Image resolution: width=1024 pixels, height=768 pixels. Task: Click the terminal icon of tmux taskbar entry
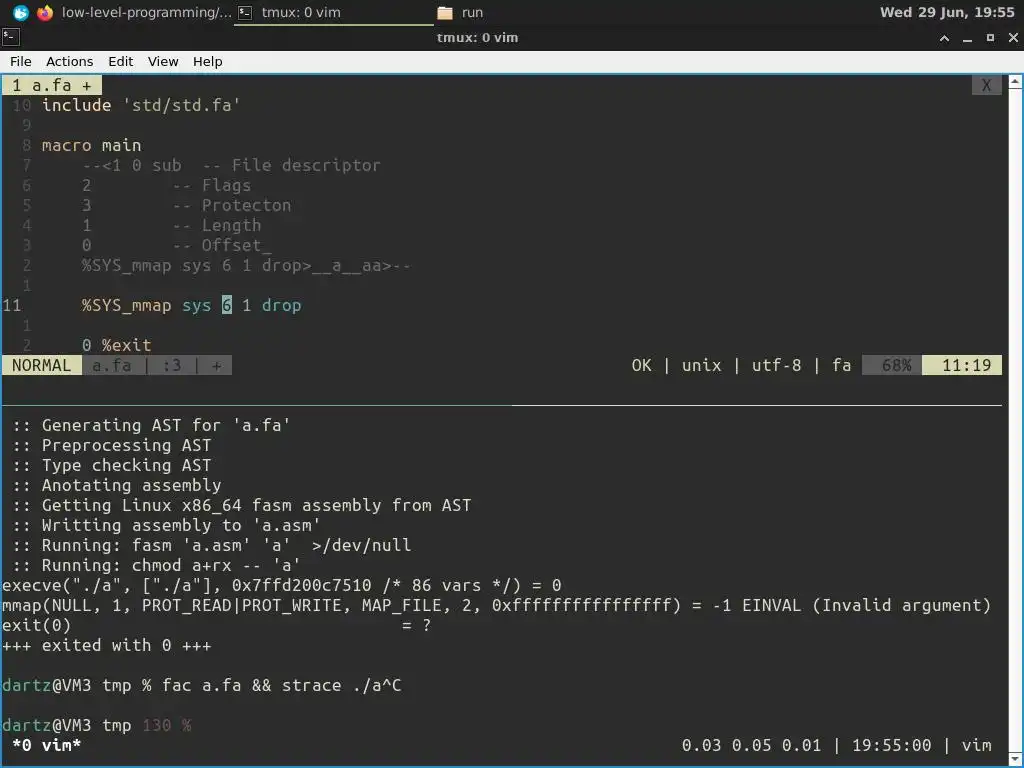pos(245,12)
